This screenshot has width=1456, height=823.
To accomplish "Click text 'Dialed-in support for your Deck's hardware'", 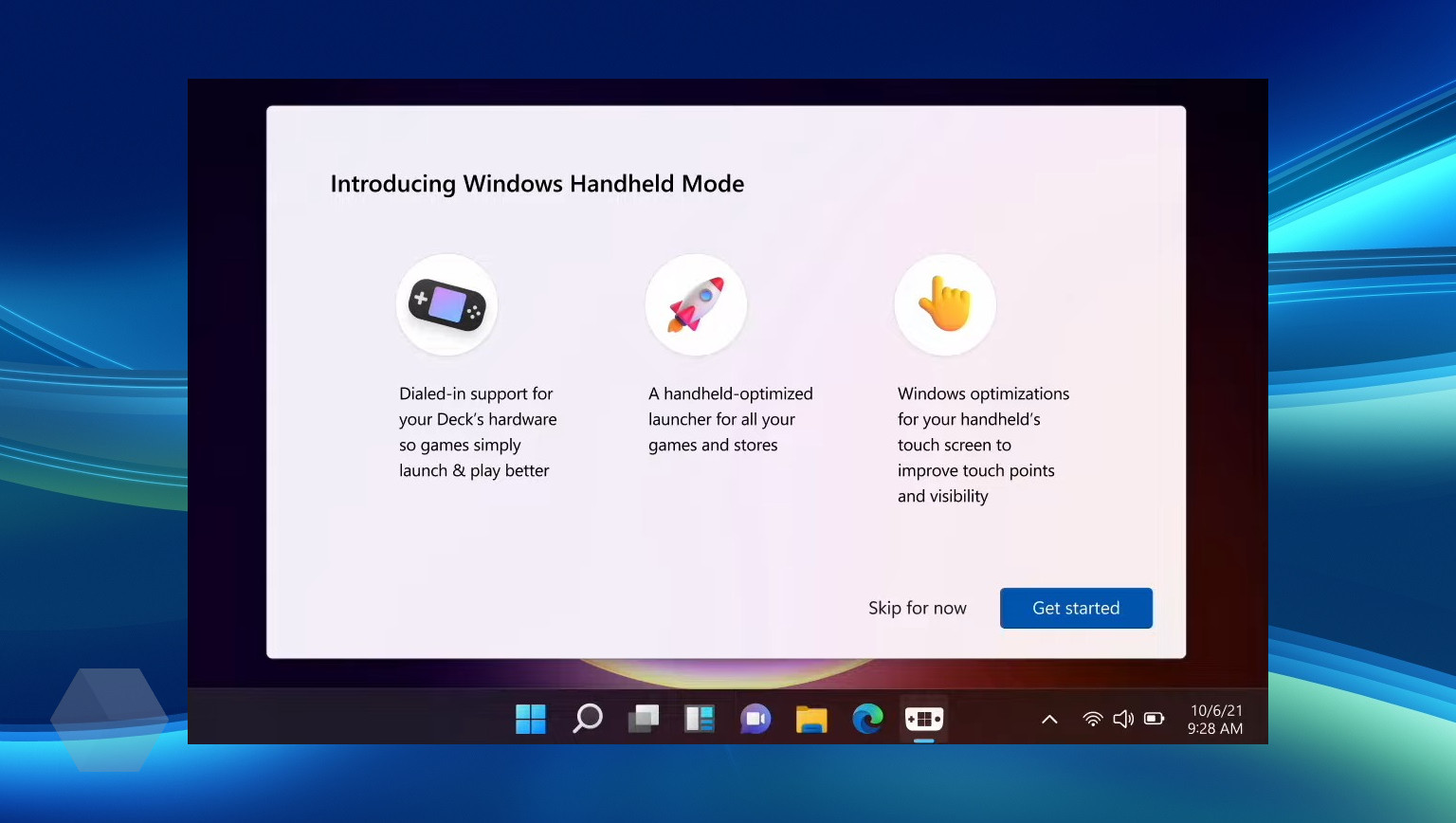I will [x=478, y=407].
